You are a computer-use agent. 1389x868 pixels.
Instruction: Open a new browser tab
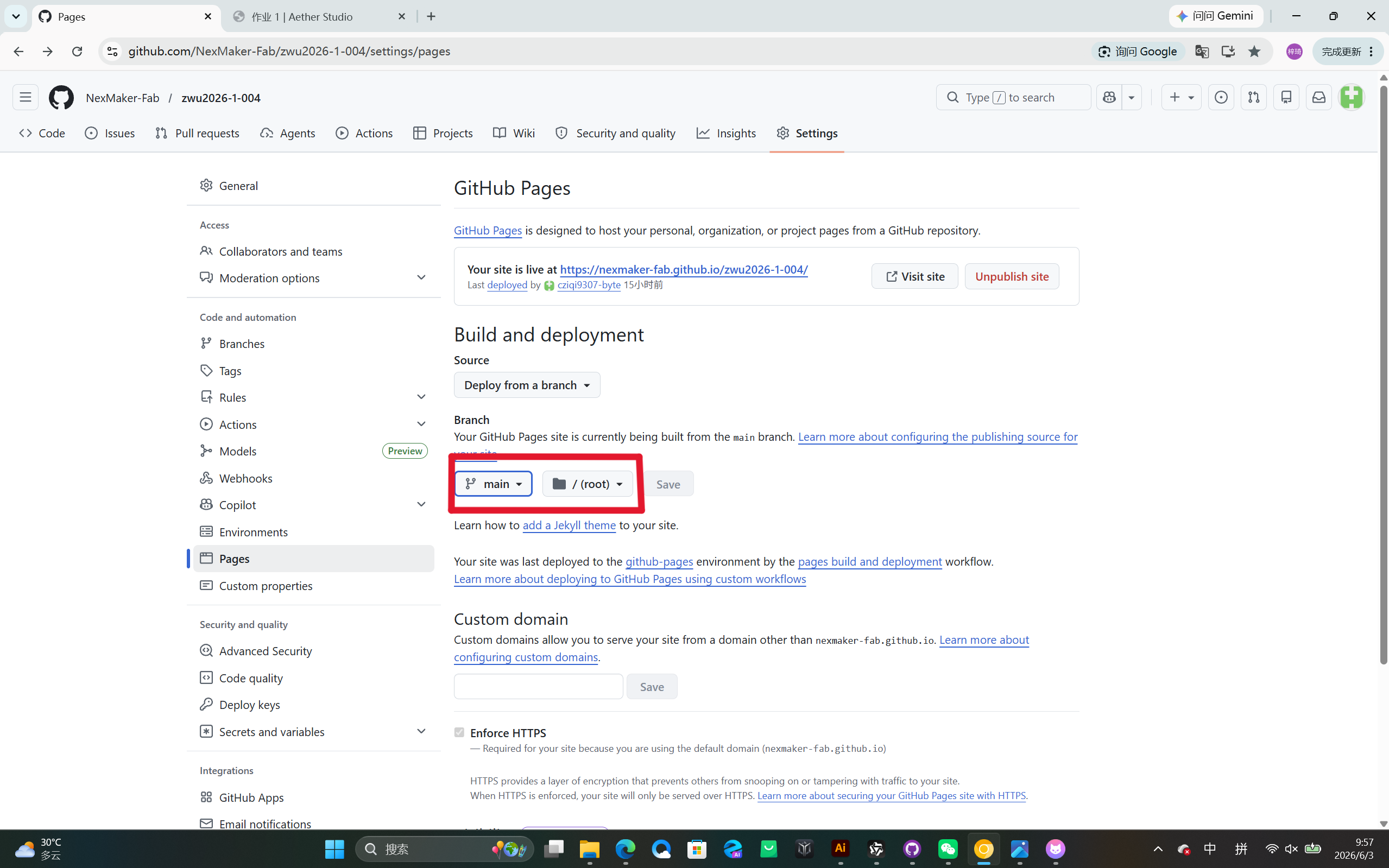pyautogui.click(x=431, y=17)
